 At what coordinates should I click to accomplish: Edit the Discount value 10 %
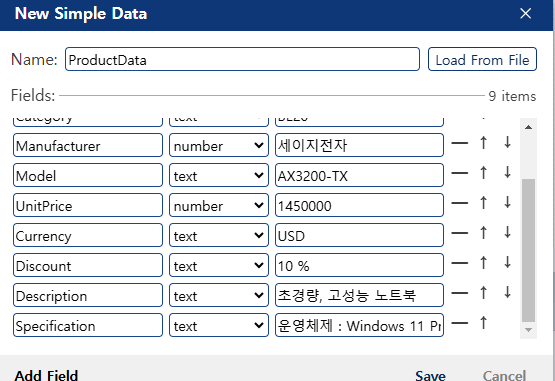[359, 265]
